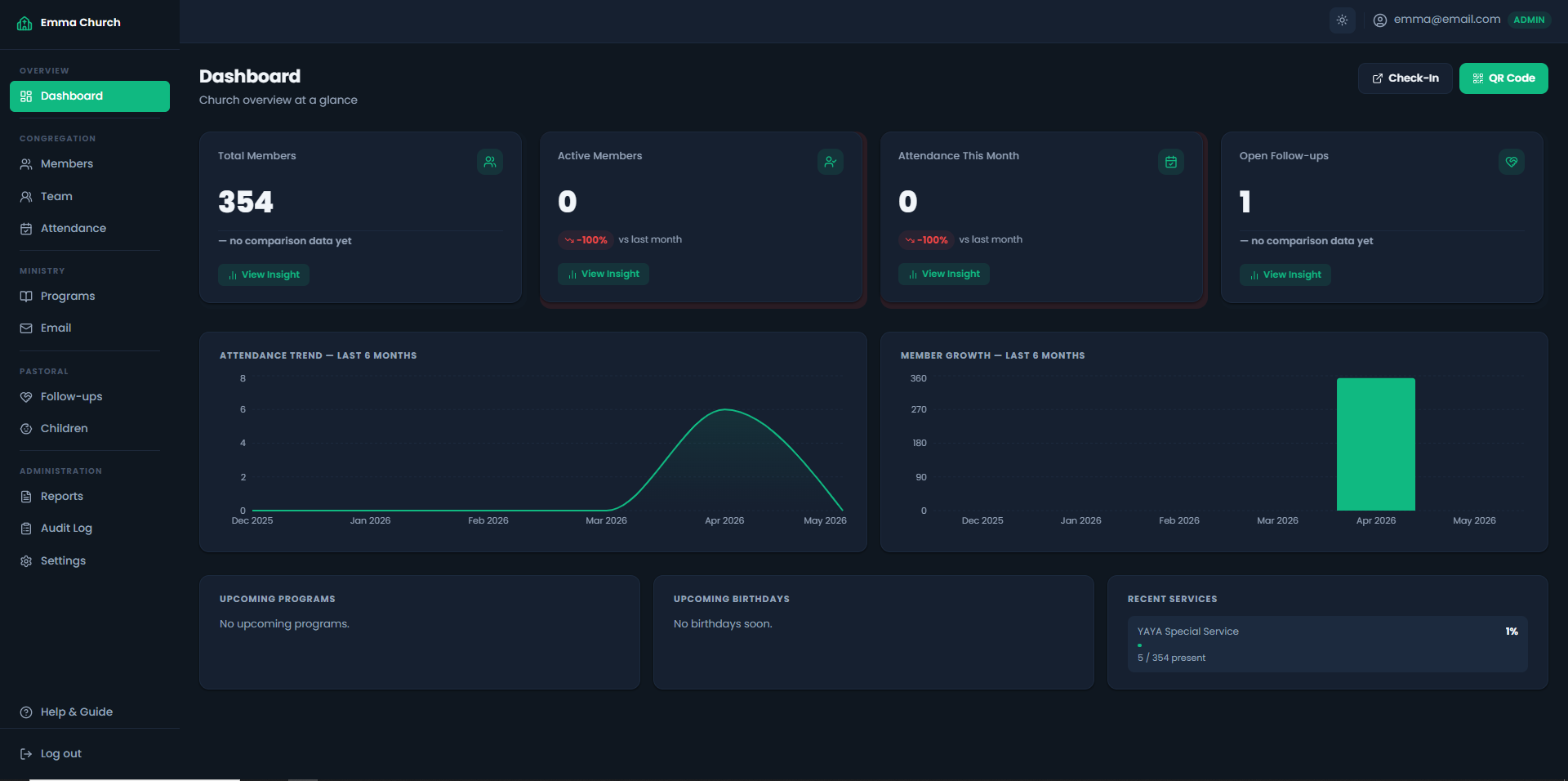The height and width of the screenshot is (781, 1568).
Task: Click the Member Growth chart title
Action: click(993, 355)
